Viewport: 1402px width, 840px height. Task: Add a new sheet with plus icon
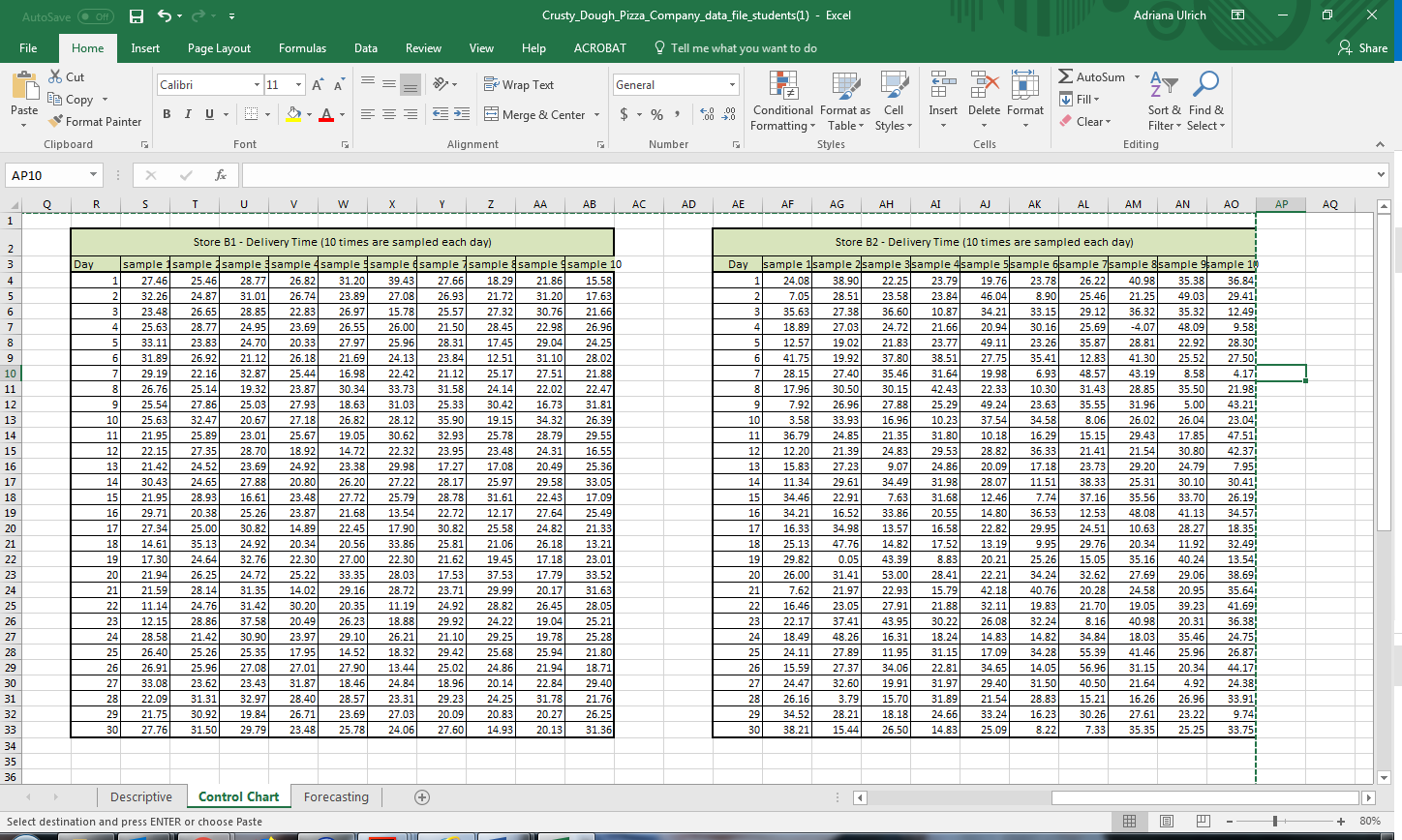[x=422, y=797]
